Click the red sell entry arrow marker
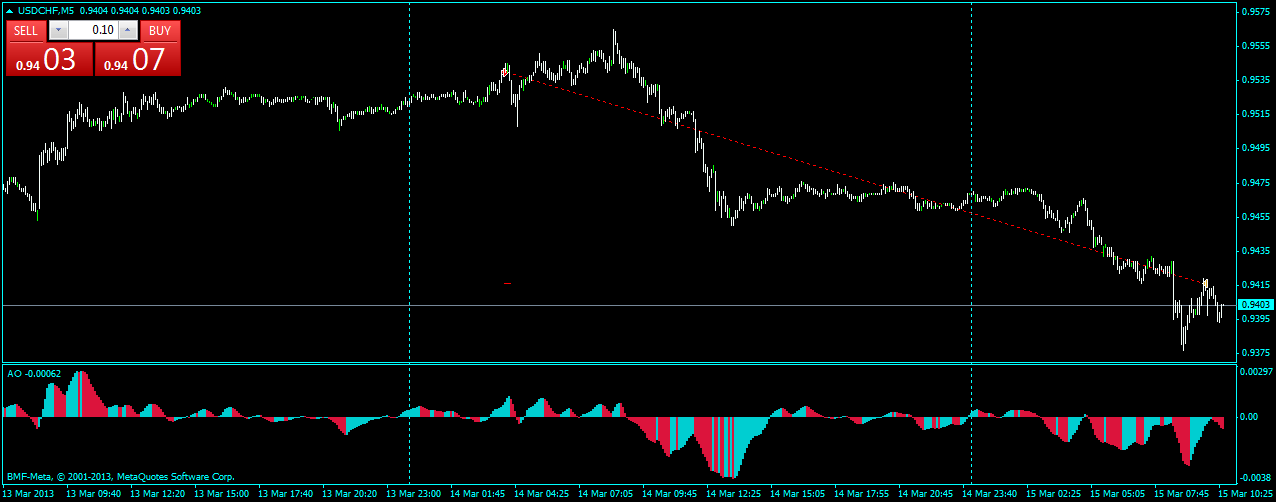This screenshot has height=502, width=1276. 506,72
